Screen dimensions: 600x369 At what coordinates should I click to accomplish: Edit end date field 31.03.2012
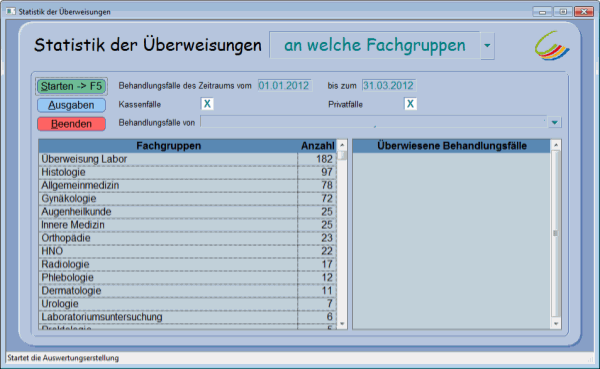(388, 85)
